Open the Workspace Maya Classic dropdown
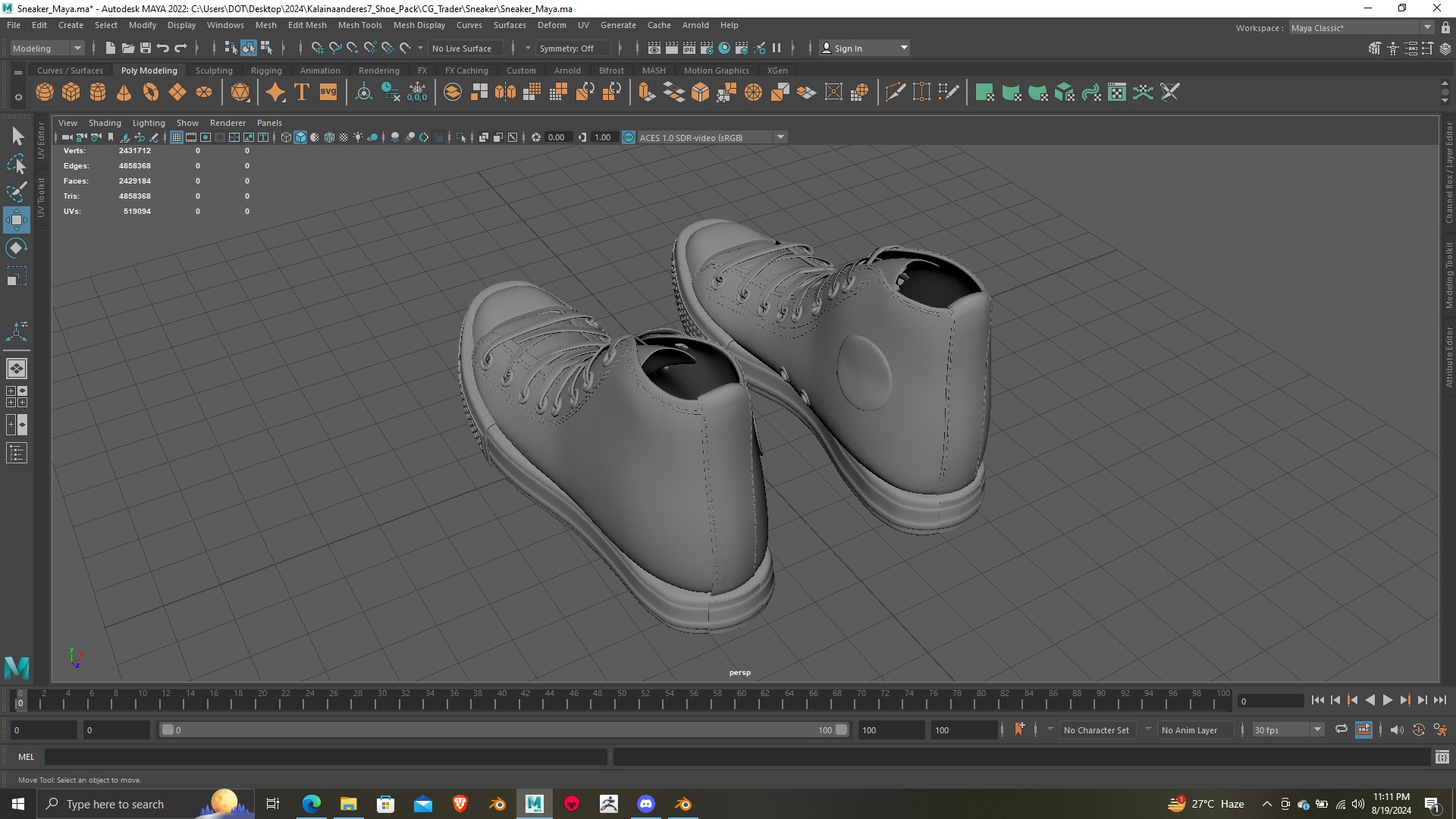1456x819 pixels. [1361, 27]
